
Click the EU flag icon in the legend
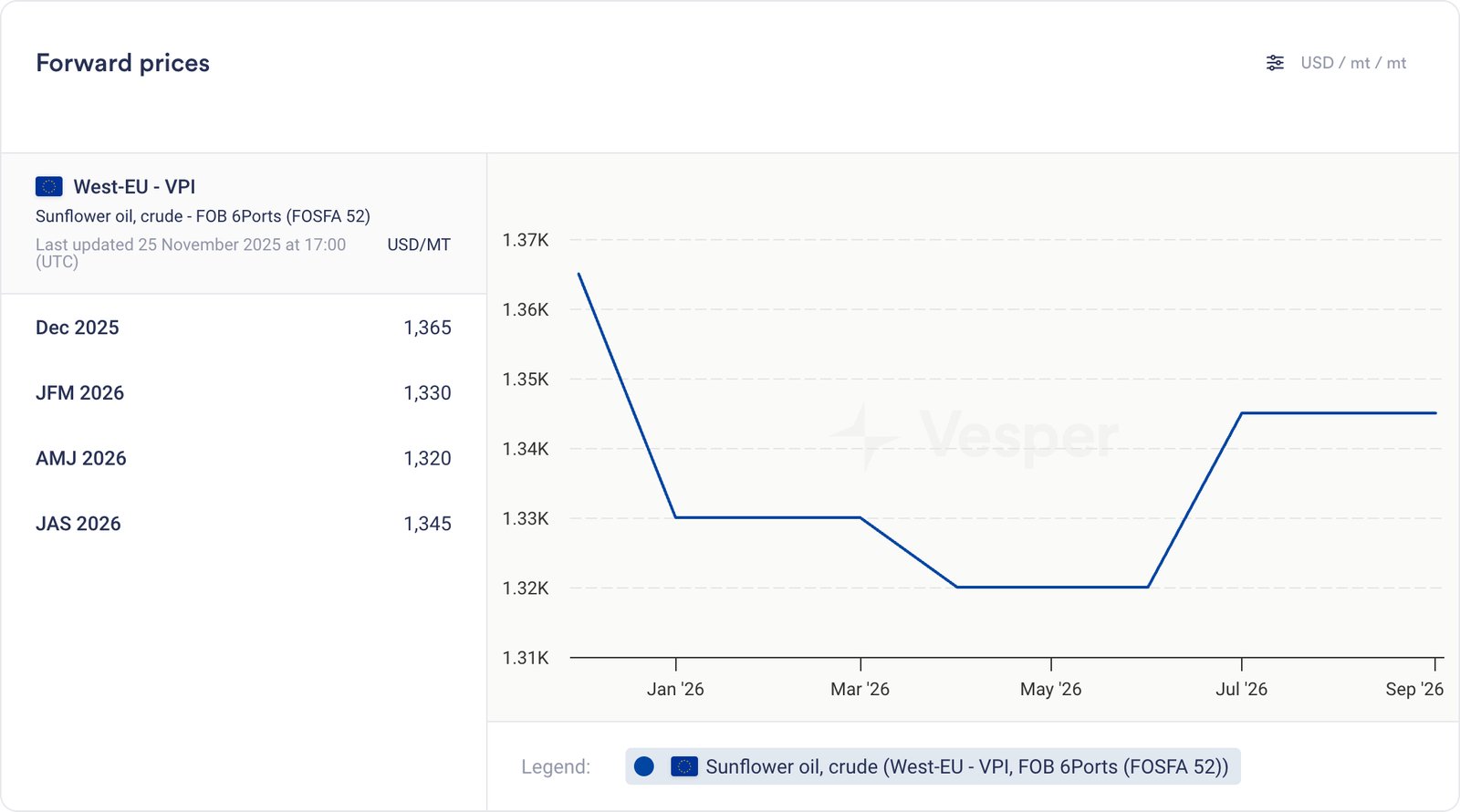[684, 766]
